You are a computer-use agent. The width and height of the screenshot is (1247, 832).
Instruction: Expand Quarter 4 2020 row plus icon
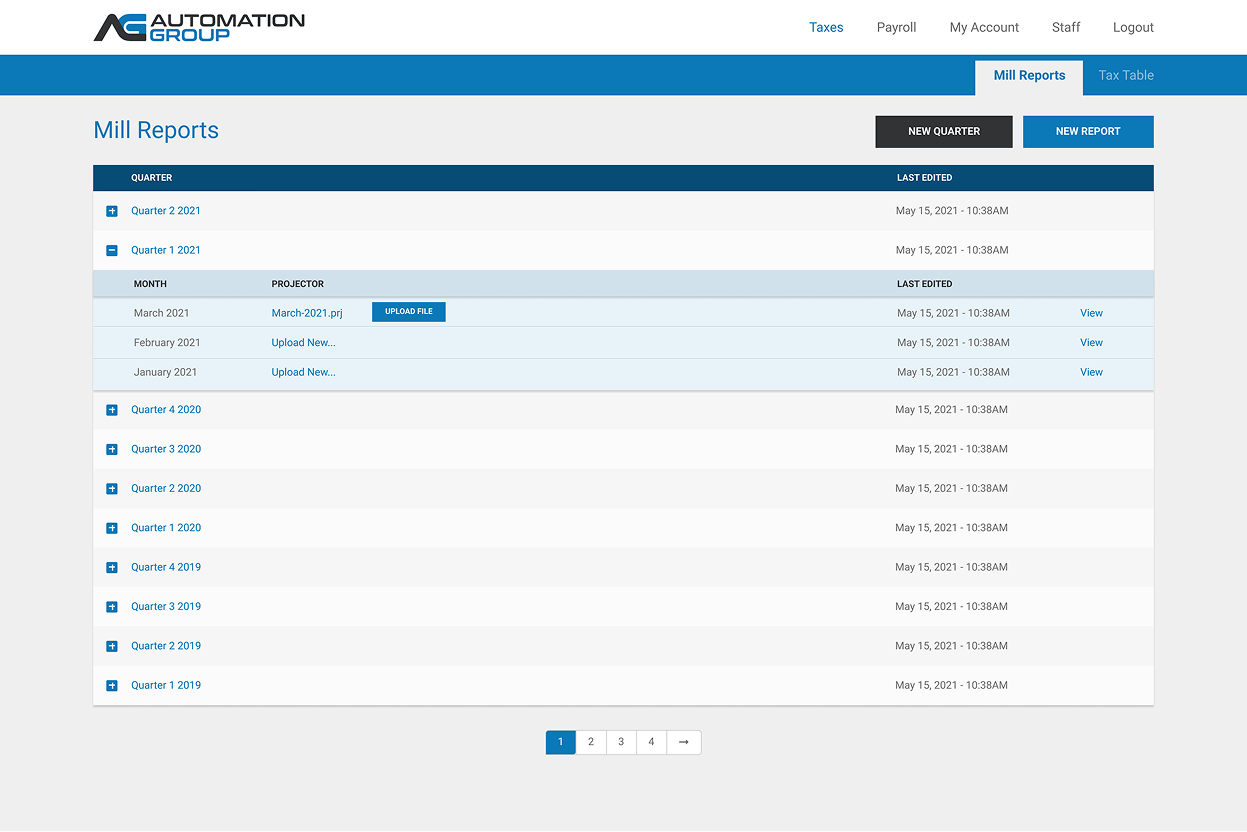point(112,410)
